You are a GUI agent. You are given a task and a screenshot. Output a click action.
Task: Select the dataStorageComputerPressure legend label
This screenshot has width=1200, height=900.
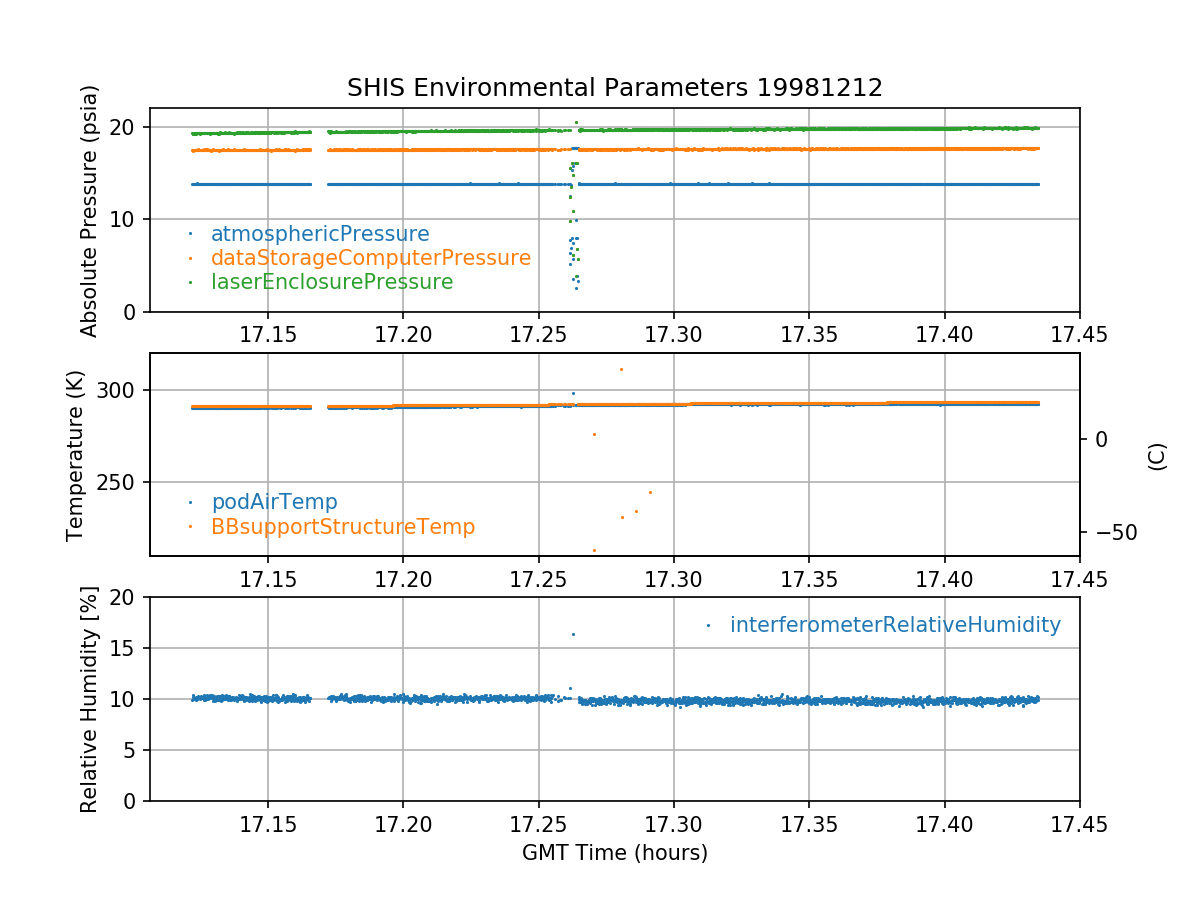click(x=370, y=258)
